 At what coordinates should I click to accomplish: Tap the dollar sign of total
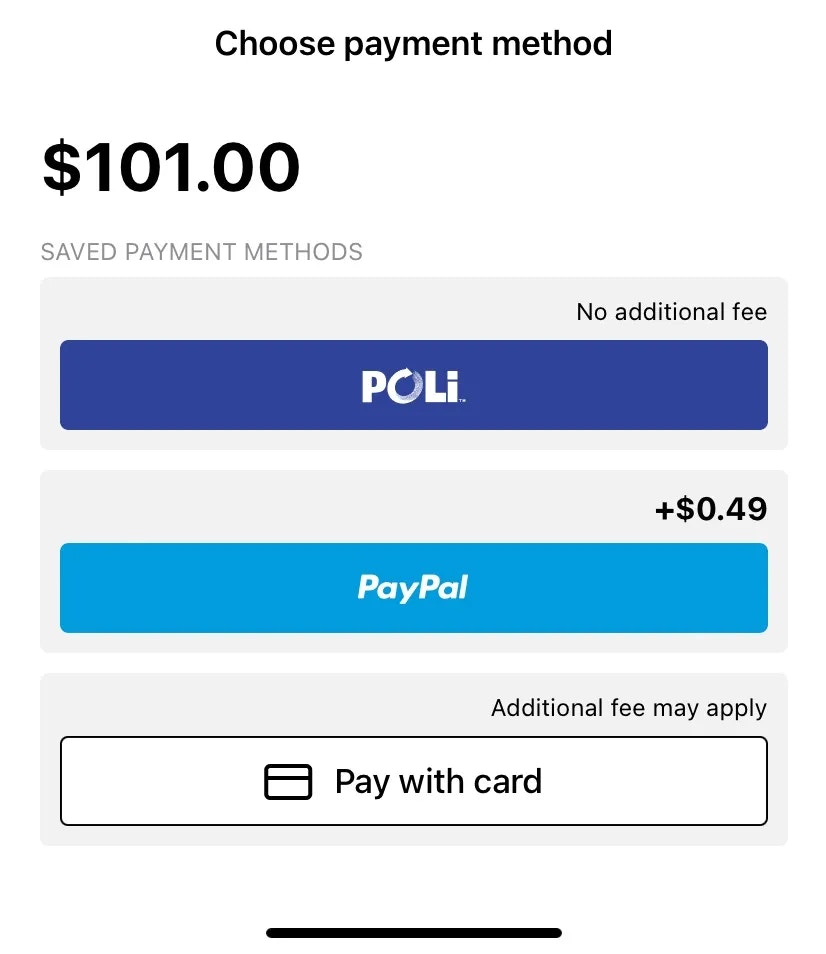click(61, 167)
